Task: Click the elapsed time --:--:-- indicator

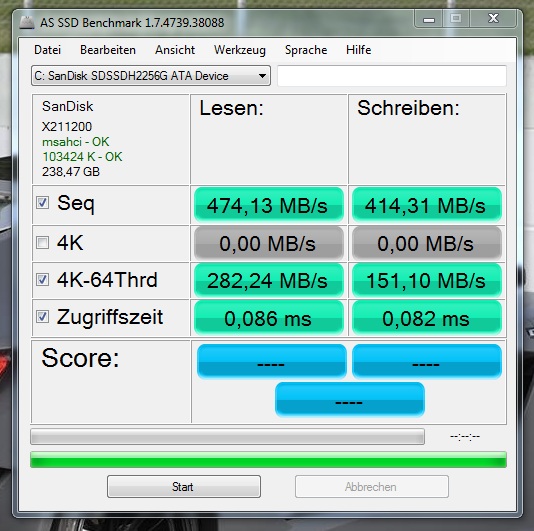Action: click(x=465, y=436)
